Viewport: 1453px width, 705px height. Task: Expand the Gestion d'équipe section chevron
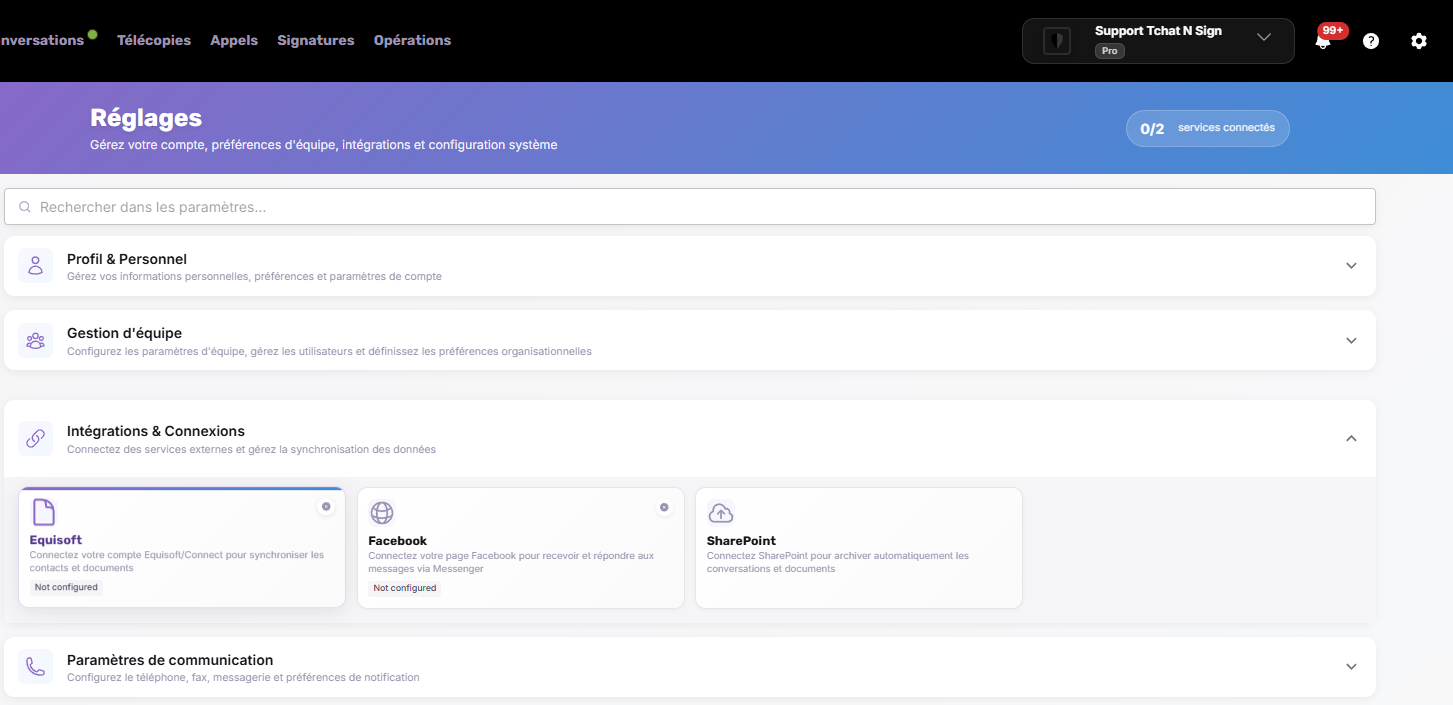click(1351, 341)
